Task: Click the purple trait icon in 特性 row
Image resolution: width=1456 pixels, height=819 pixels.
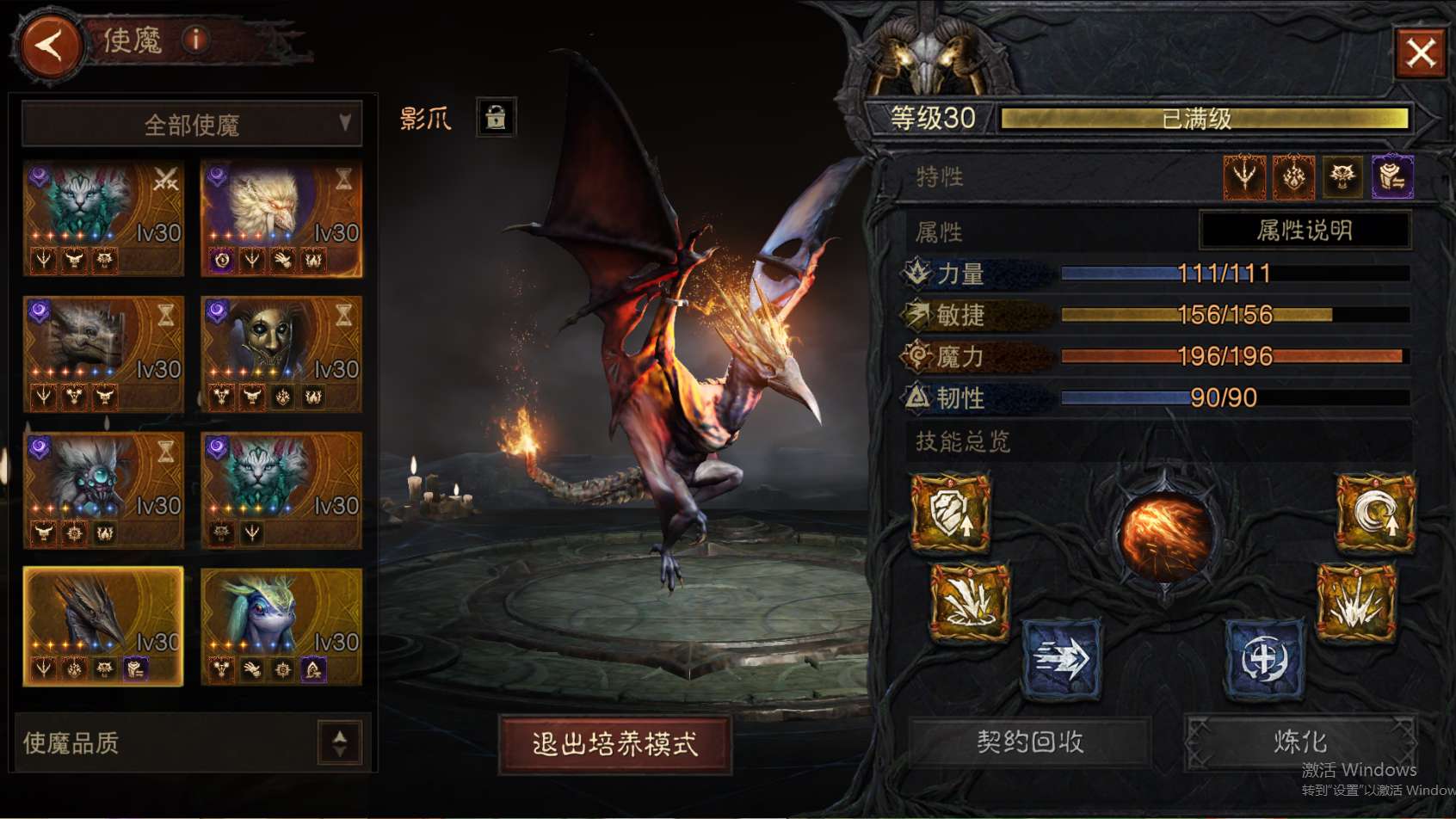Action: pos(1392,176)
